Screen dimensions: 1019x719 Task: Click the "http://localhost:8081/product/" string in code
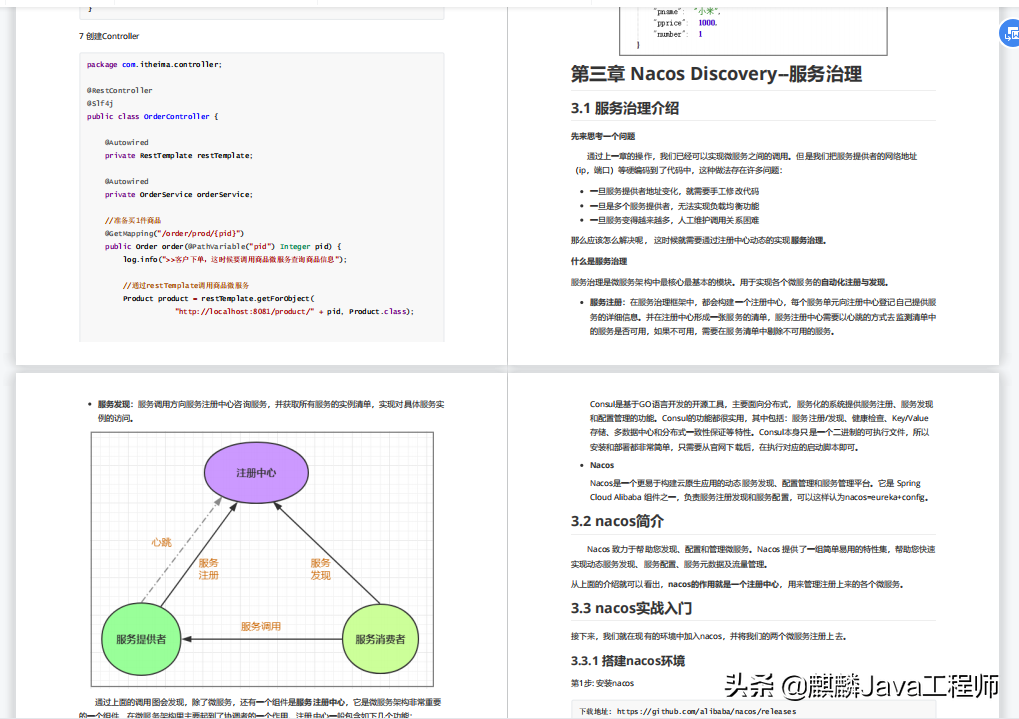pyautogui.click(x=244, y=311)
